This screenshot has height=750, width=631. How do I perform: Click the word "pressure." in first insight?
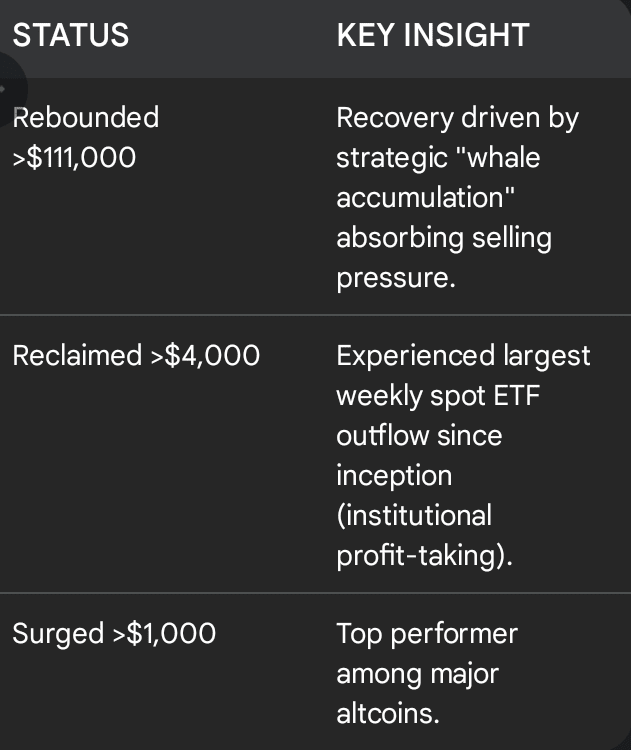(x=395, y=278)
